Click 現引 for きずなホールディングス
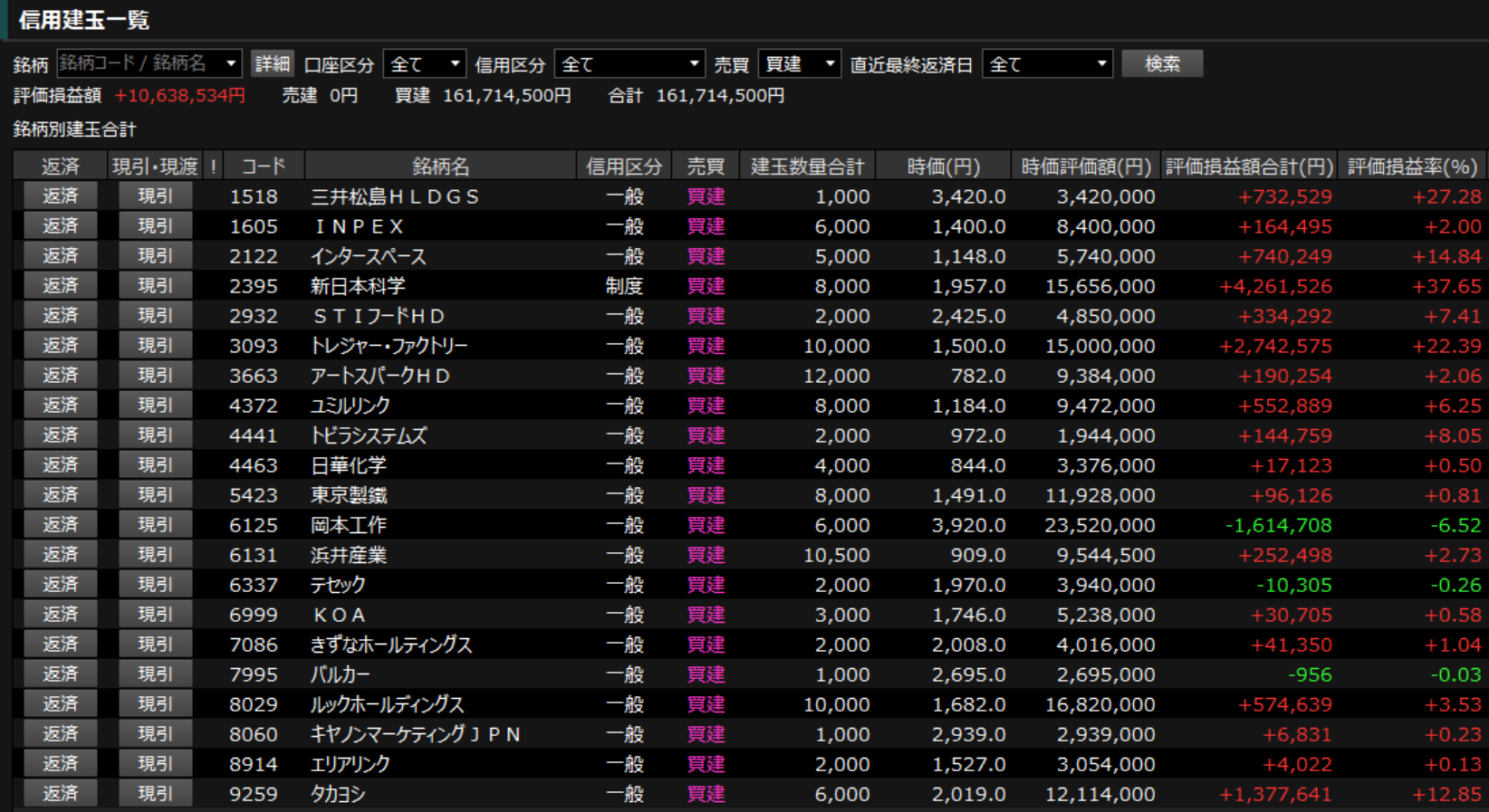The height and width of the screenshot is (812, 1489). click(x=155, y=644)
